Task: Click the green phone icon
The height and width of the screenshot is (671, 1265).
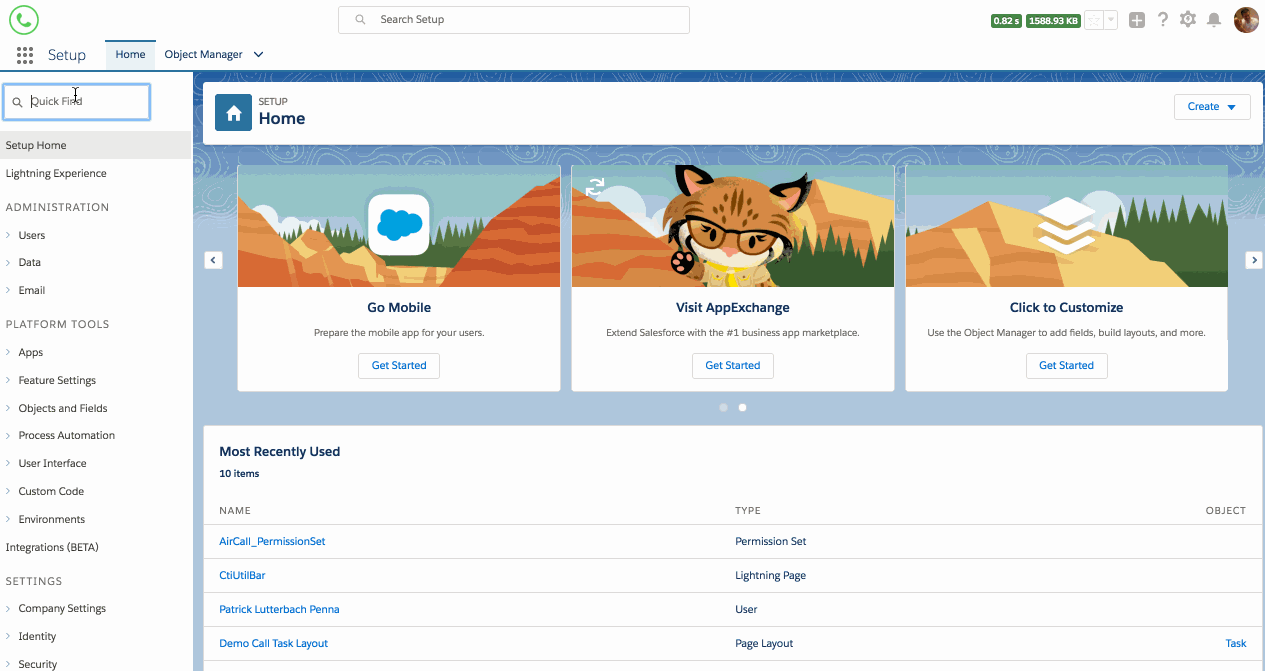Action: (x=24, y=20)
